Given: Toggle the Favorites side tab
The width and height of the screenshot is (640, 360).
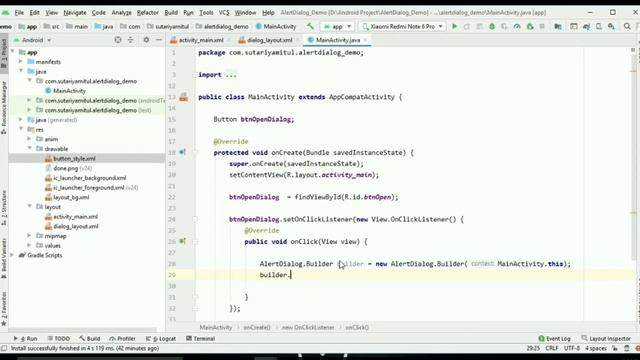Looking at the screenshot, I should pos(4,309).
